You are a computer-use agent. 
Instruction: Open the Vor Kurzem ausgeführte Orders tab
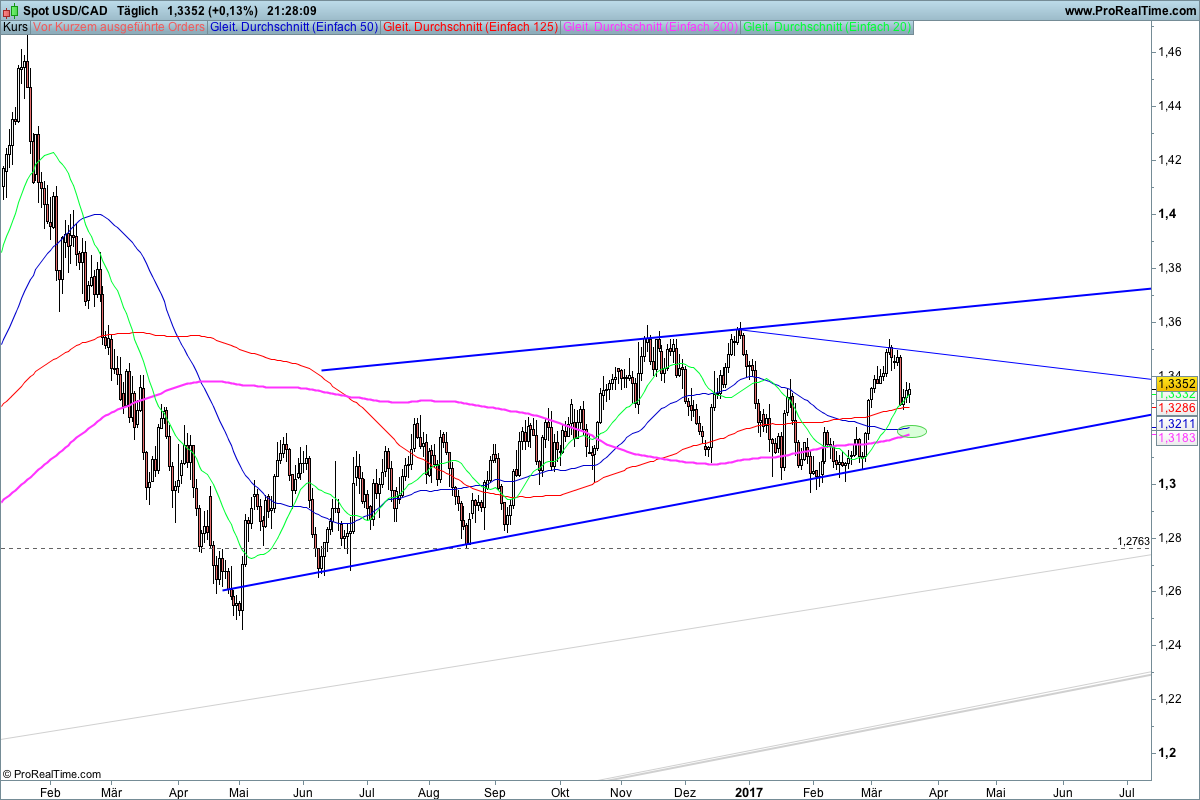[118, 27]
